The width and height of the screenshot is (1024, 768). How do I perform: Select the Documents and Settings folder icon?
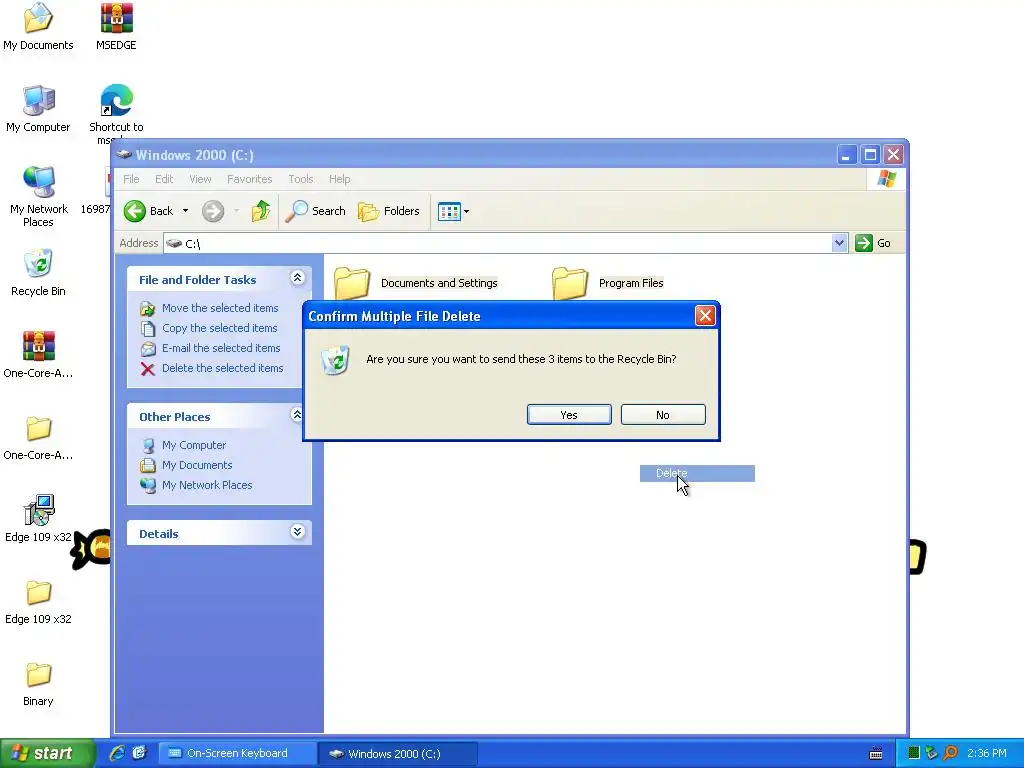pos(352,283)
